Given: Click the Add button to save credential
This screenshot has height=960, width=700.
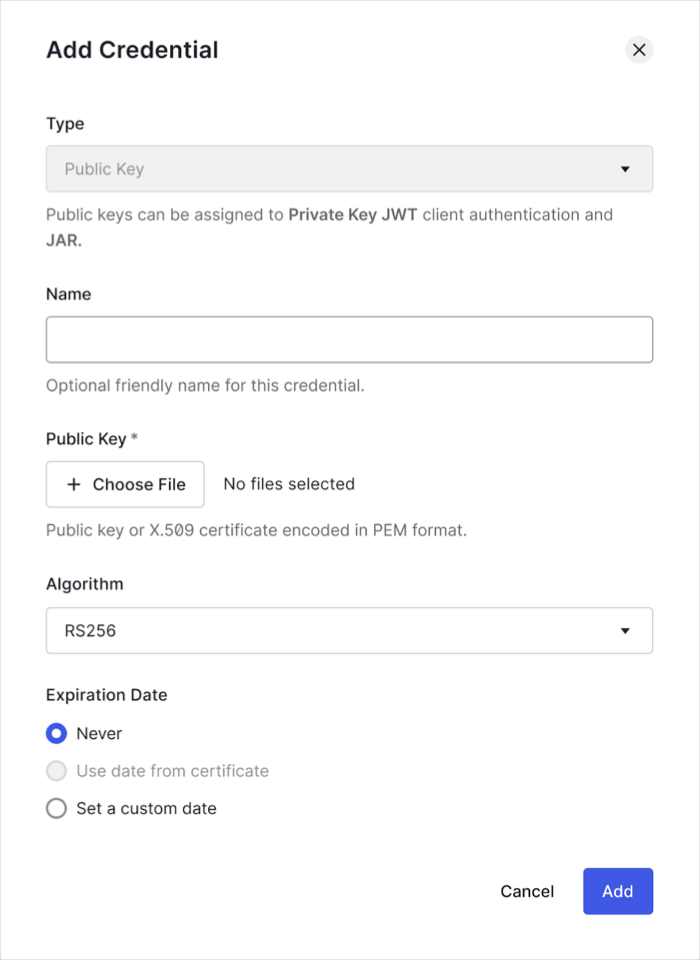Looking at the screenshot, I should [617, 891].
